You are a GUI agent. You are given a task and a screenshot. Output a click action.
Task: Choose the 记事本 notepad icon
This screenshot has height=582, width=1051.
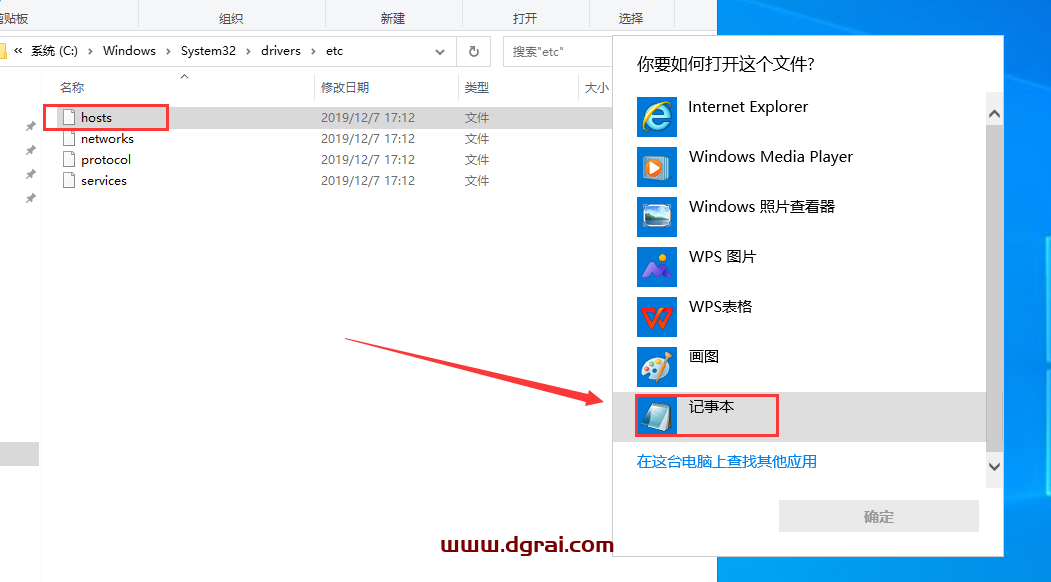[657, 416]
